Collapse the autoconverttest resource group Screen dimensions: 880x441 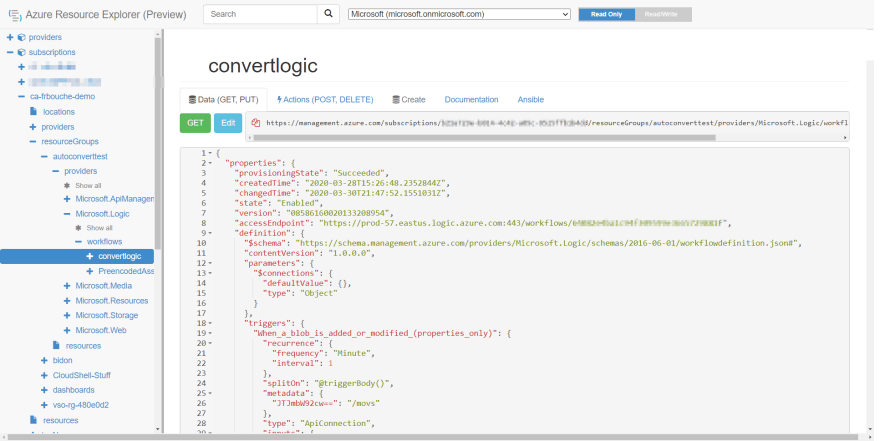click(44, 157)
